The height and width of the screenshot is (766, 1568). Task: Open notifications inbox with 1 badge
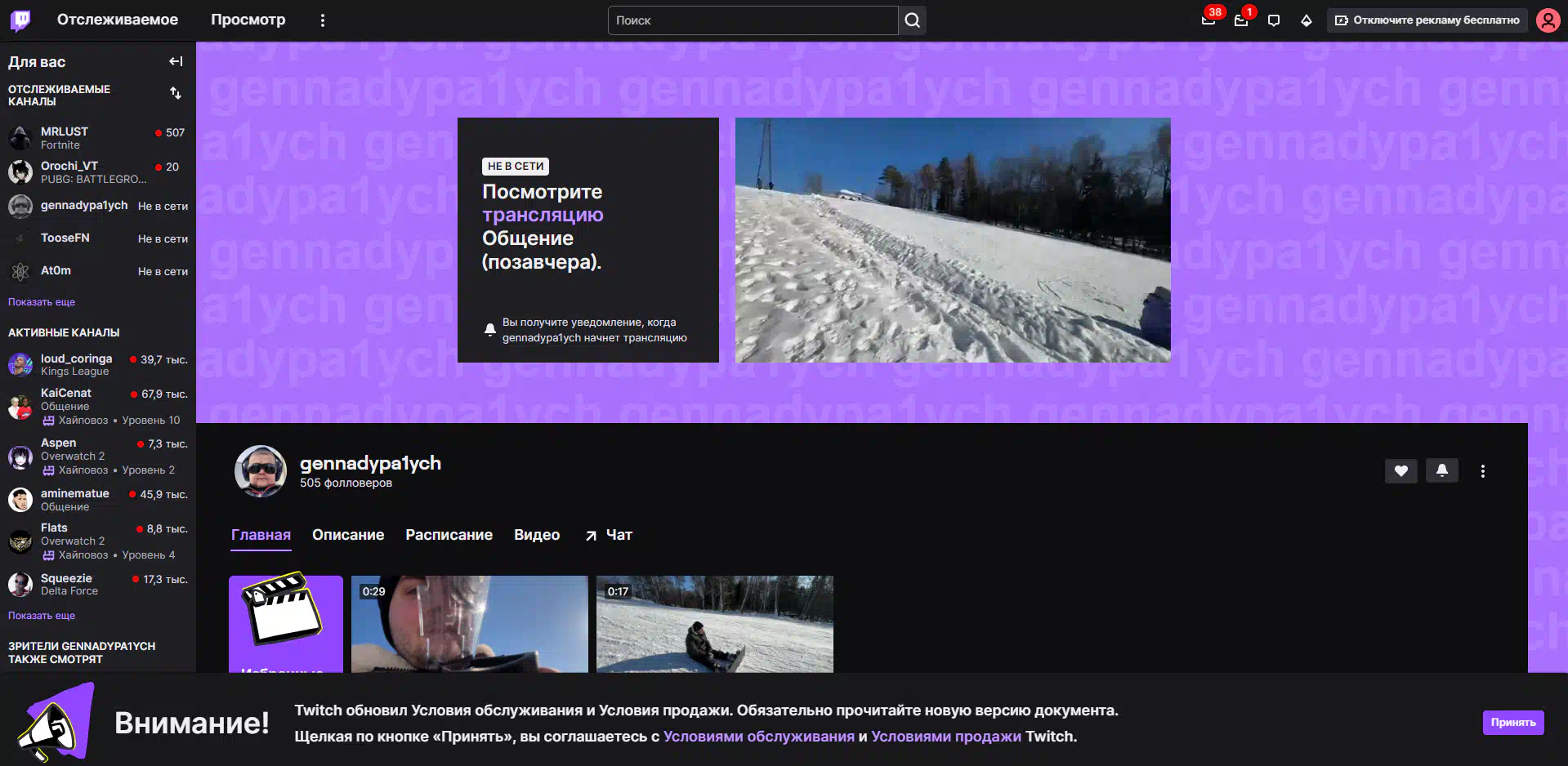point(1241,20)
